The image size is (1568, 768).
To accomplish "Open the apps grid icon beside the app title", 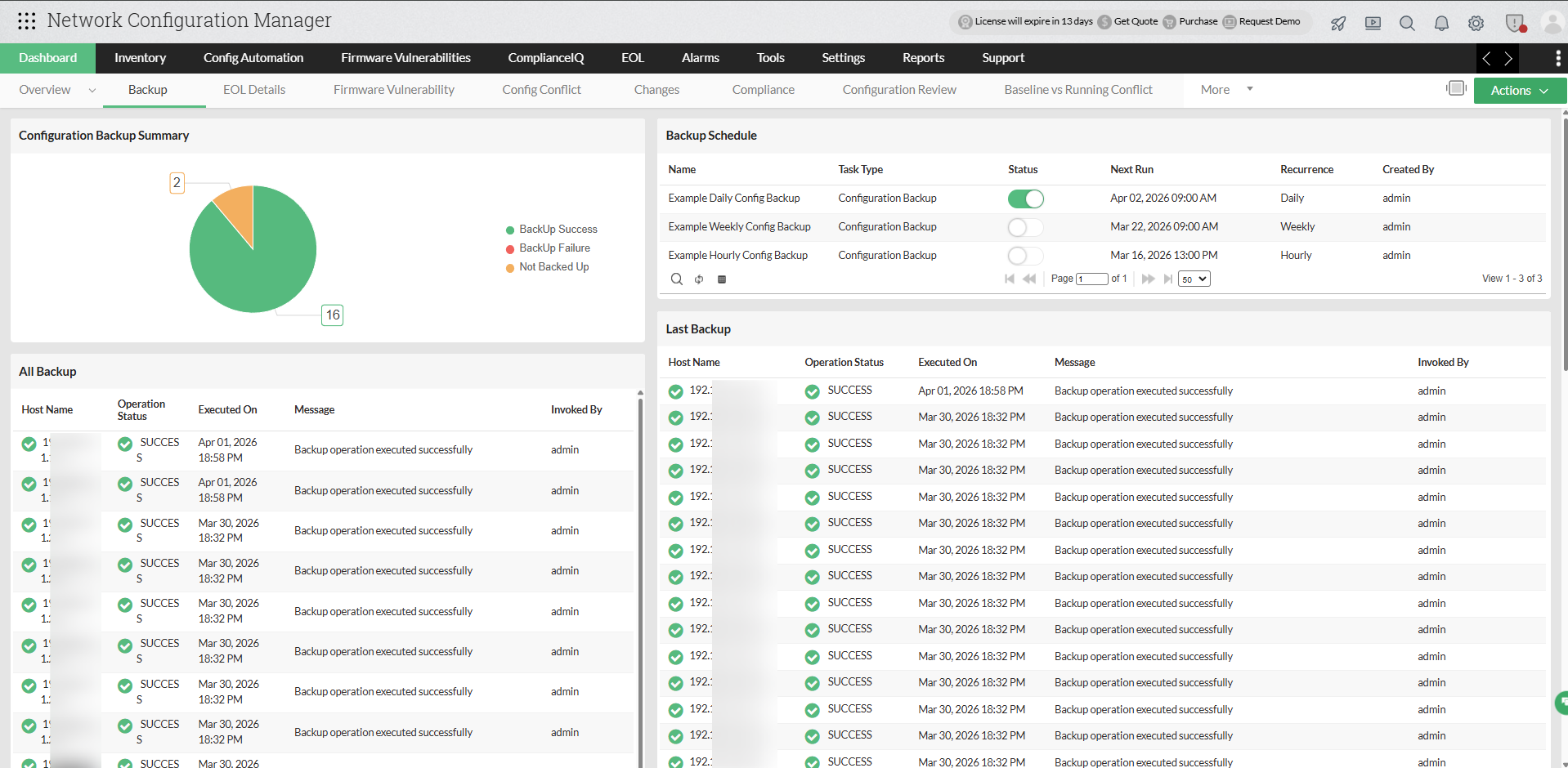I will [26, 20].
